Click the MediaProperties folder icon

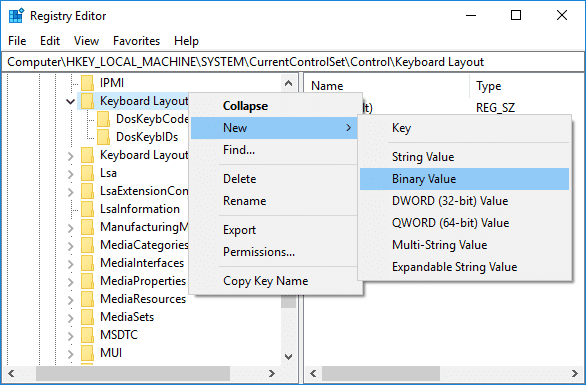(x=87, y=281)
